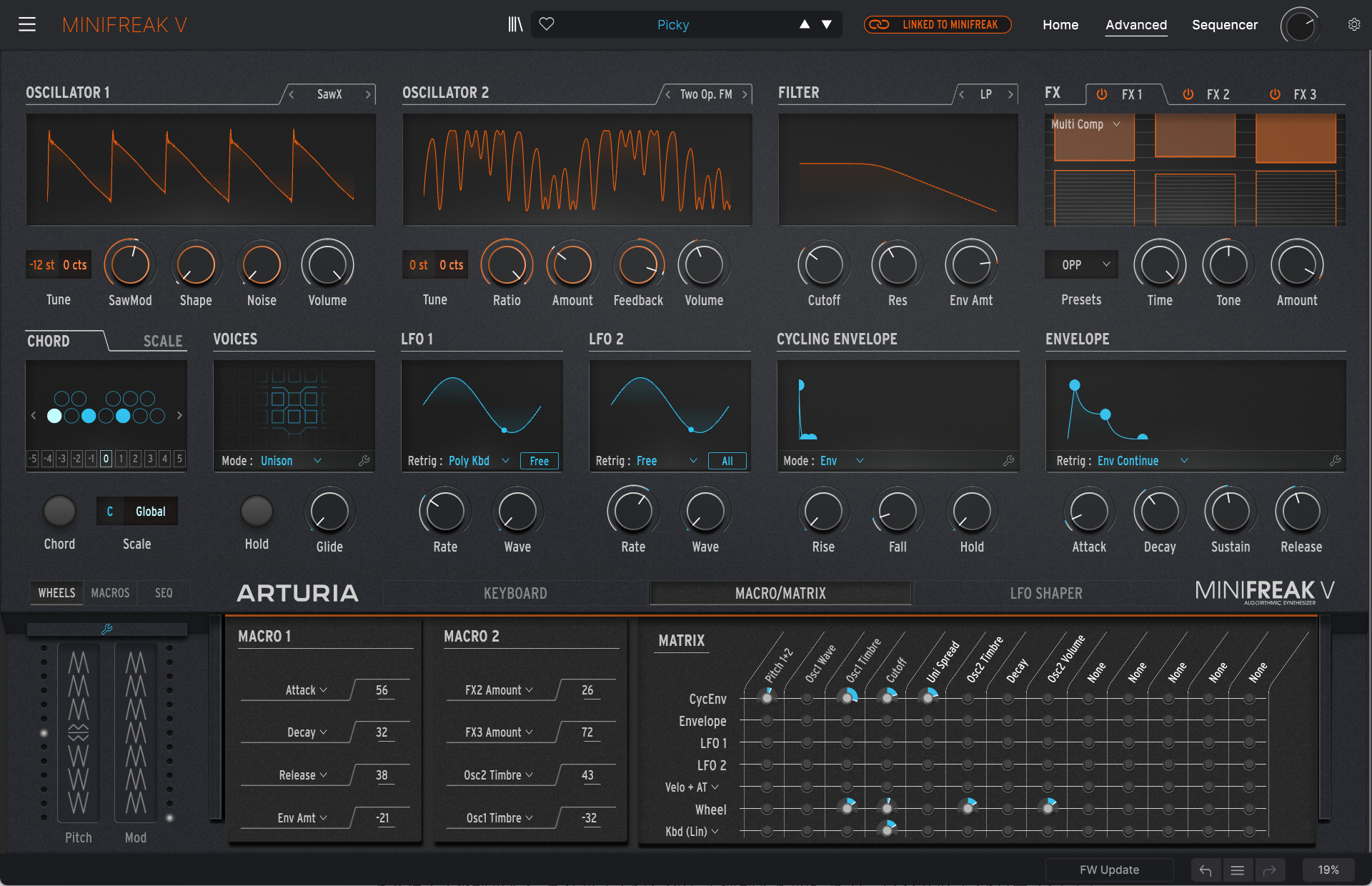Image resolution: width=1372 pixels, height=886 pixels.
Task: Click chord interval box 0
Action: [x=106, y=459]
